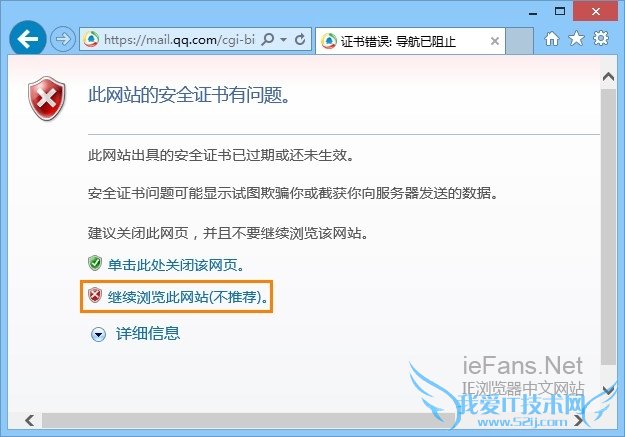
Task: Open a new blank tab
Action: pyautogui.click(x=519, y=41)
